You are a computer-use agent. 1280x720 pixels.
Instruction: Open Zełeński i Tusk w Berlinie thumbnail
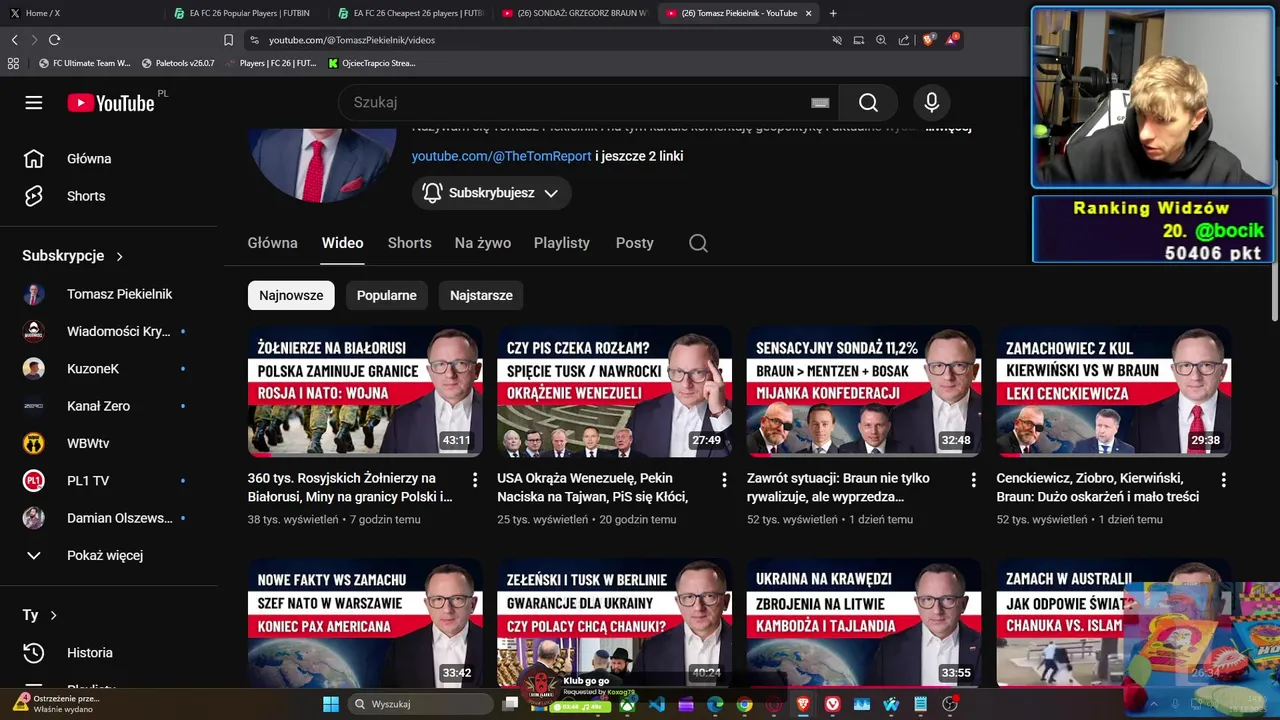[x=615, y=623]
